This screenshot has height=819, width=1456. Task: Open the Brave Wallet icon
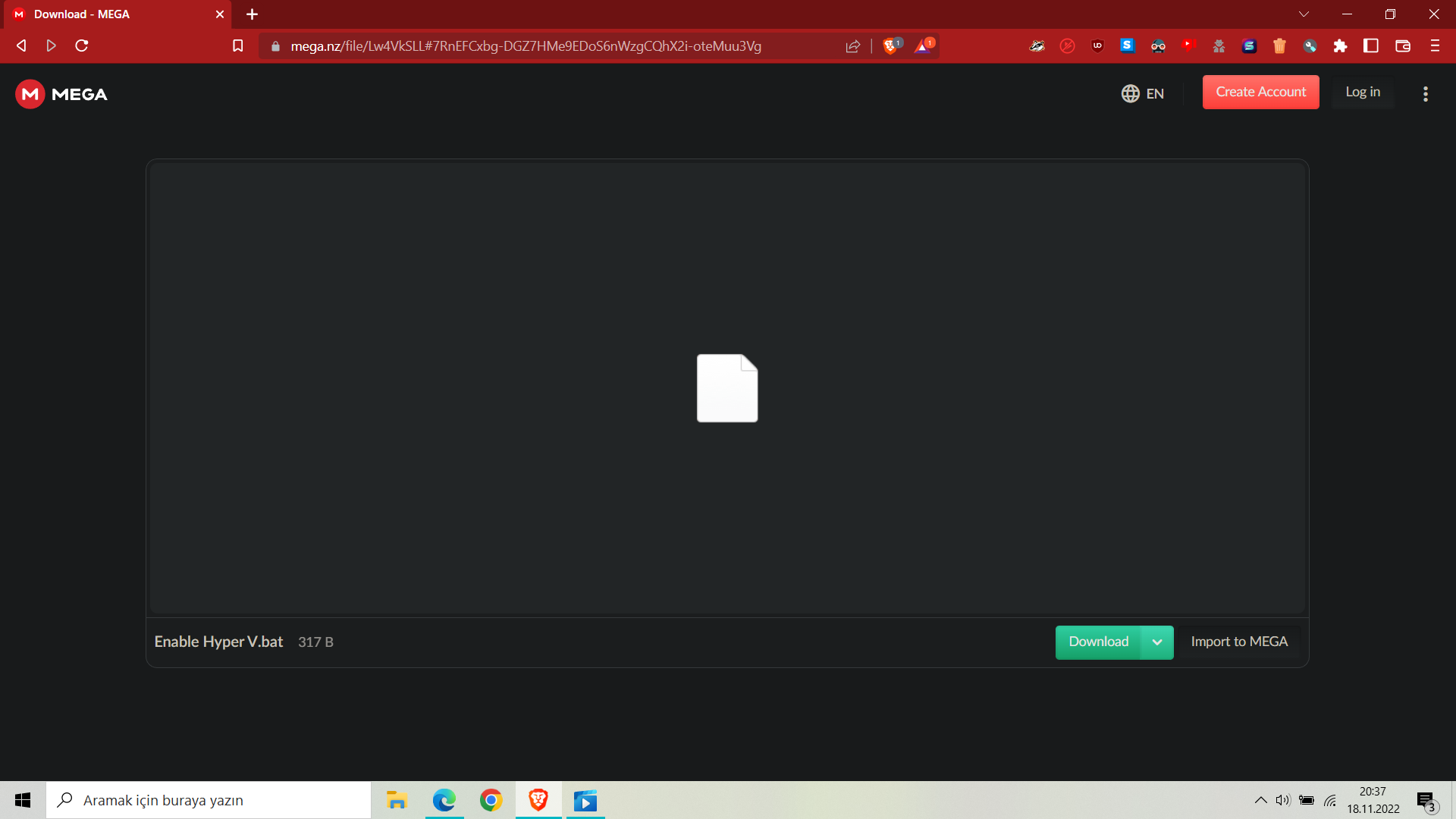(x=1402, y=46)
